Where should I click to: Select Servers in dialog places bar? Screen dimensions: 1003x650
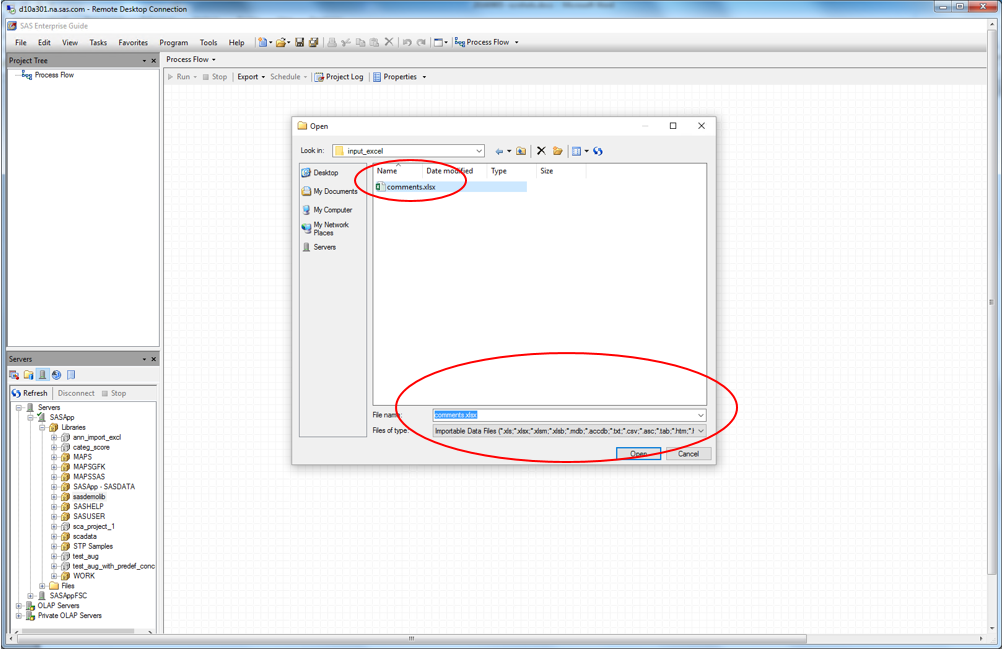click(319, 247)
